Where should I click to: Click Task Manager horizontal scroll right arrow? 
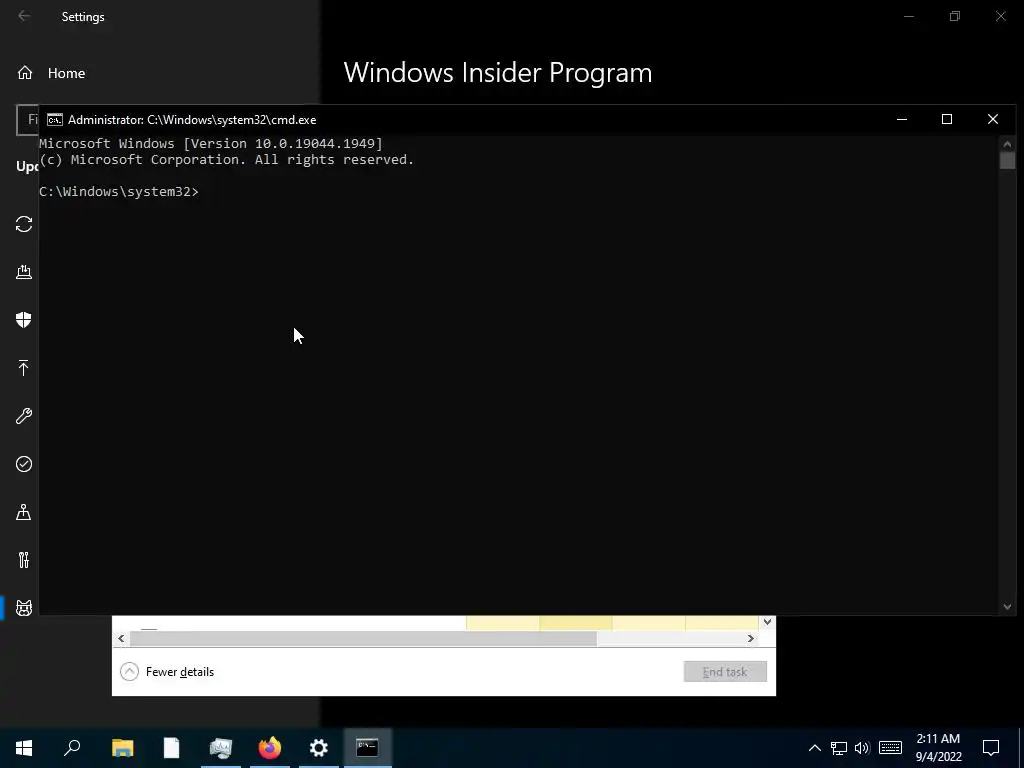(x=751, y=638)
